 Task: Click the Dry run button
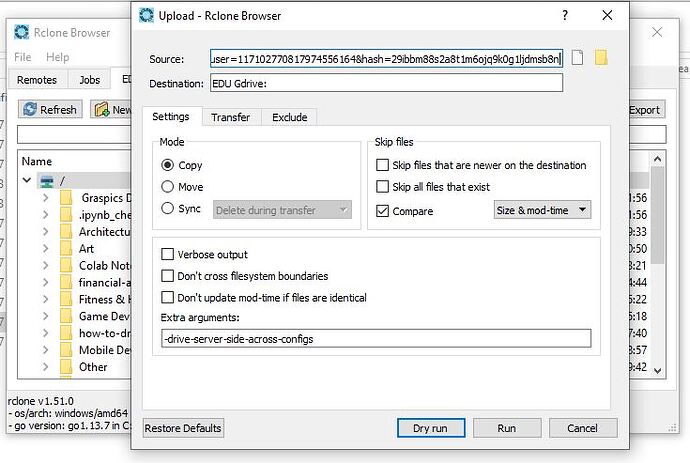coord(429,428)
